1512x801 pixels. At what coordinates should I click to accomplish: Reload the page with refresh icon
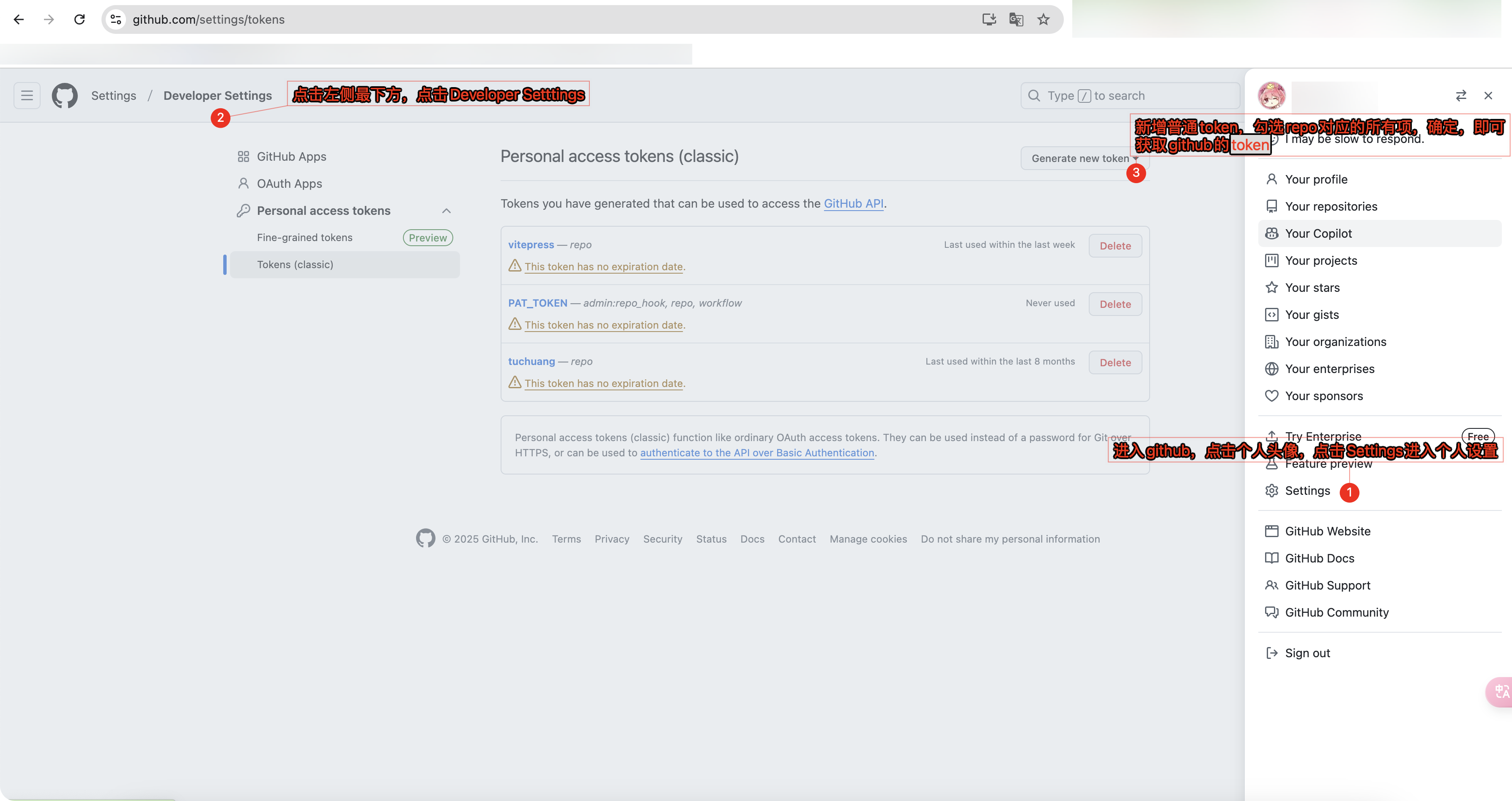tap(80, 19)
